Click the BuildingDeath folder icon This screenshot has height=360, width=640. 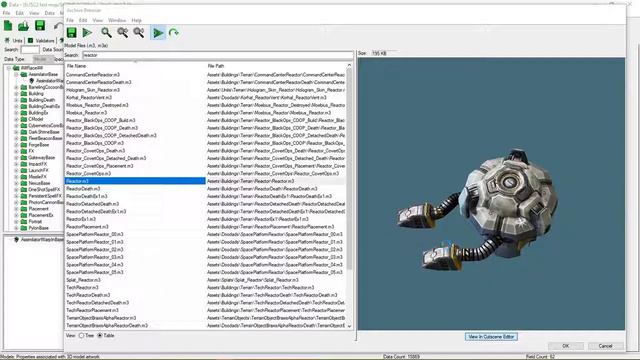[24, 100]
